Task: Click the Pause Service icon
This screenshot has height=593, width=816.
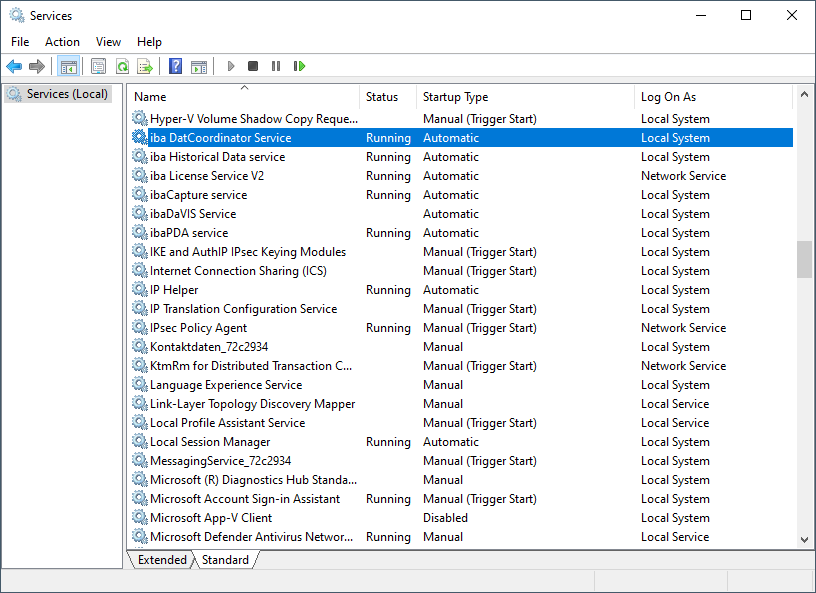Action: pyautogui.click(x=276, y=66)
